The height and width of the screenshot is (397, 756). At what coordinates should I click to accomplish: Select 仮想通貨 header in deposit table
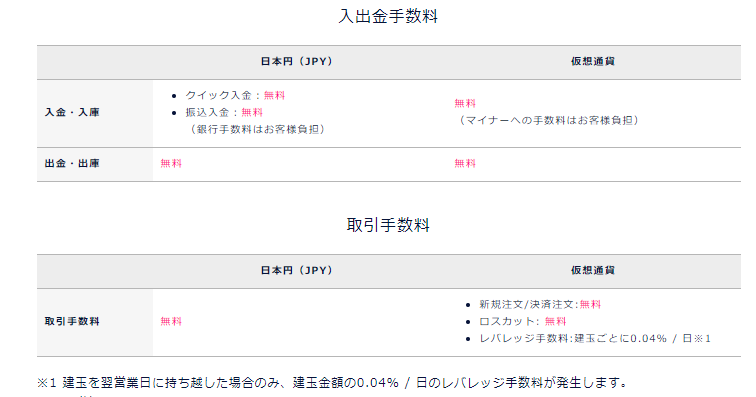(593, 61)
